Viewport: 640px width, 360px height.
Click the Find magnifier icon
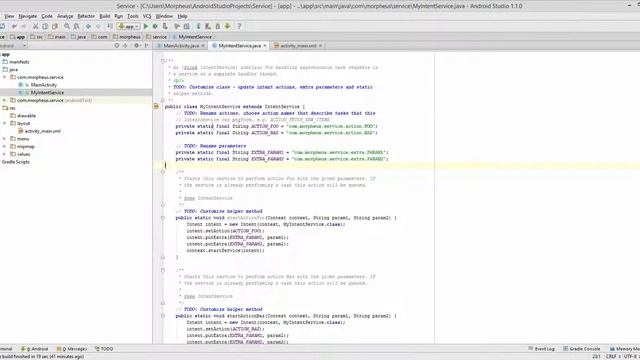coord(67,27)
